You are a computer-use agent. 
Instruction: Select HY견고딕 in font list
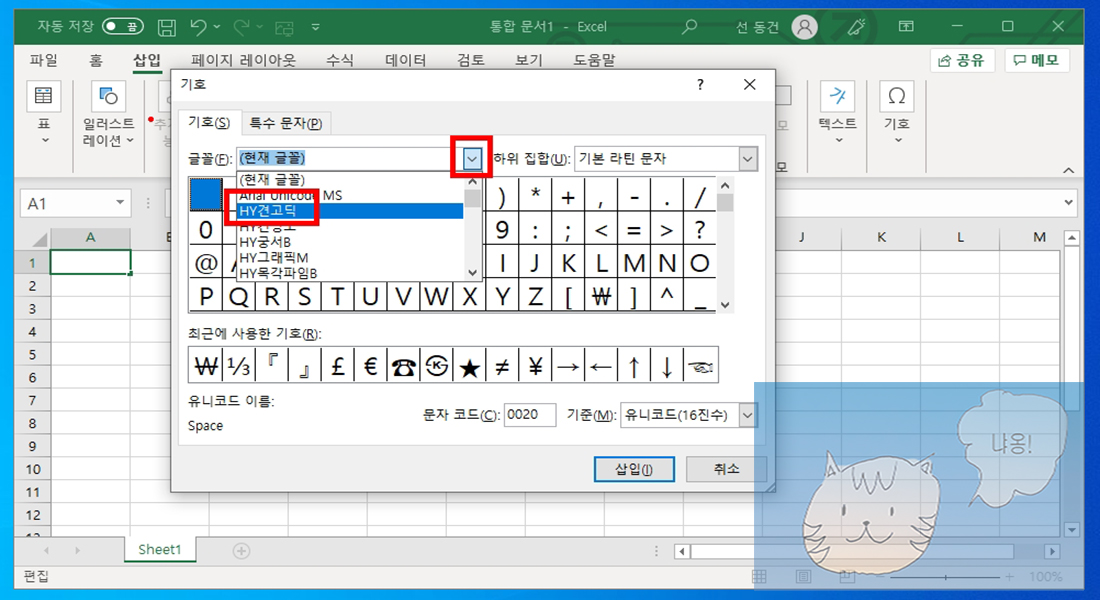pos(349,211)
